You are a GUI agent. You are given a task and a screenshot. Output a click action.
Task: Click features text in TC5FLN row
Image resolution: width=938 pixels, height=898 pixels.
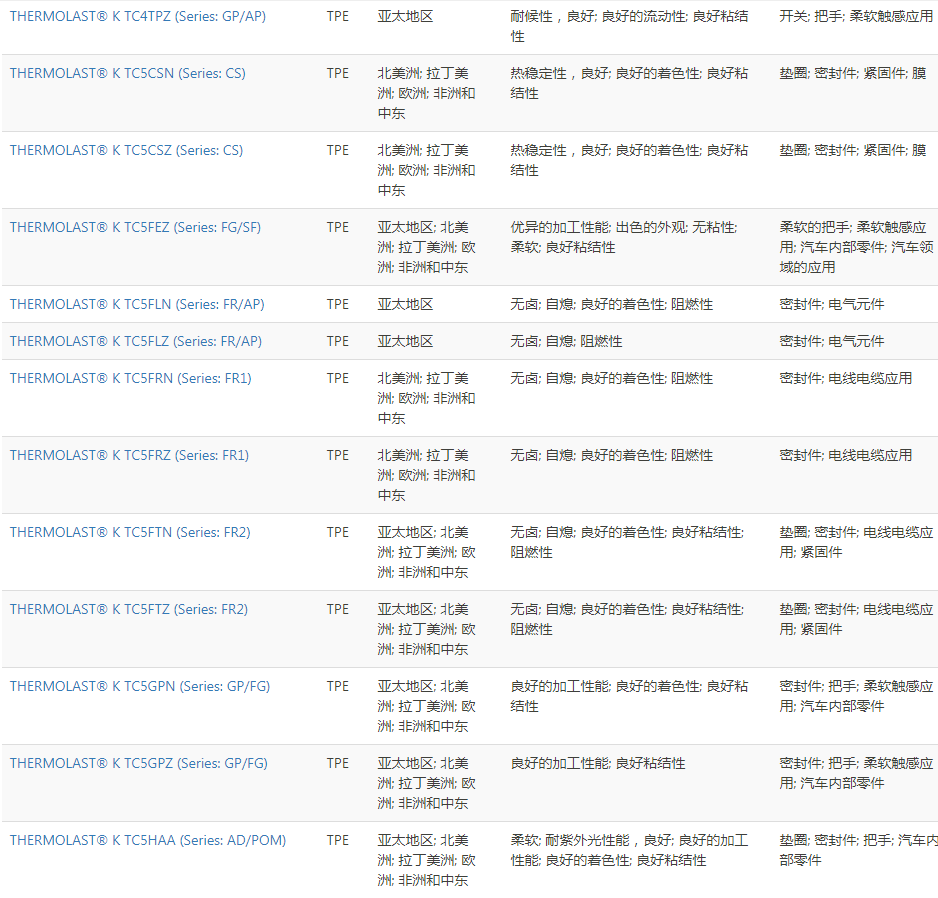(x=612, y=305)
